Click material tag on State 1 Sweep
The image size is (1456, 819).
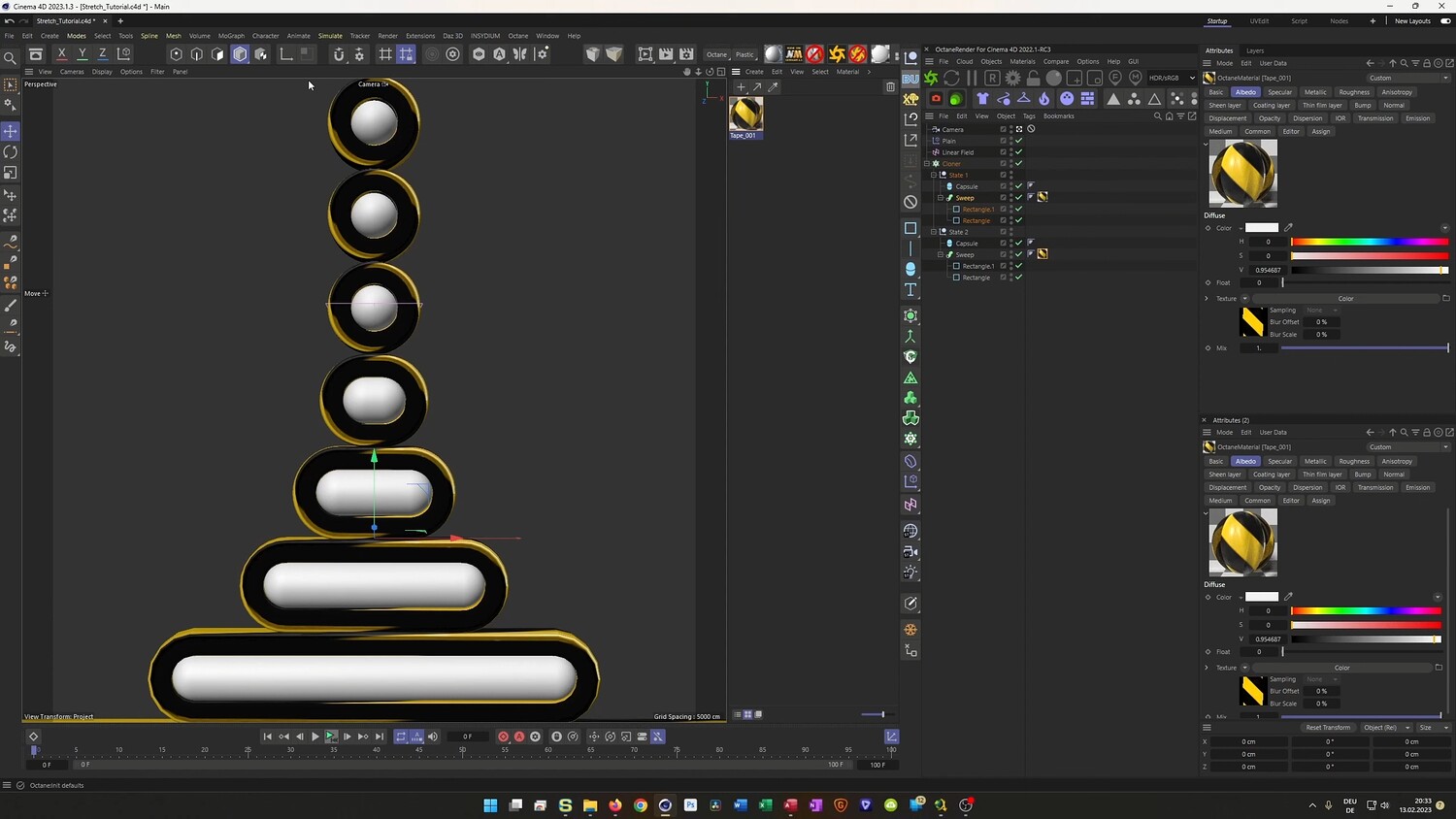point(1042,197)
